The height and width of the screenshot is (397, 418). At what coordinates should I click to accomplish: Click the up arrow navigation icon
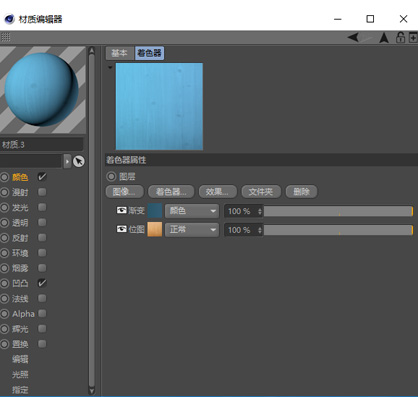point(384,38)
